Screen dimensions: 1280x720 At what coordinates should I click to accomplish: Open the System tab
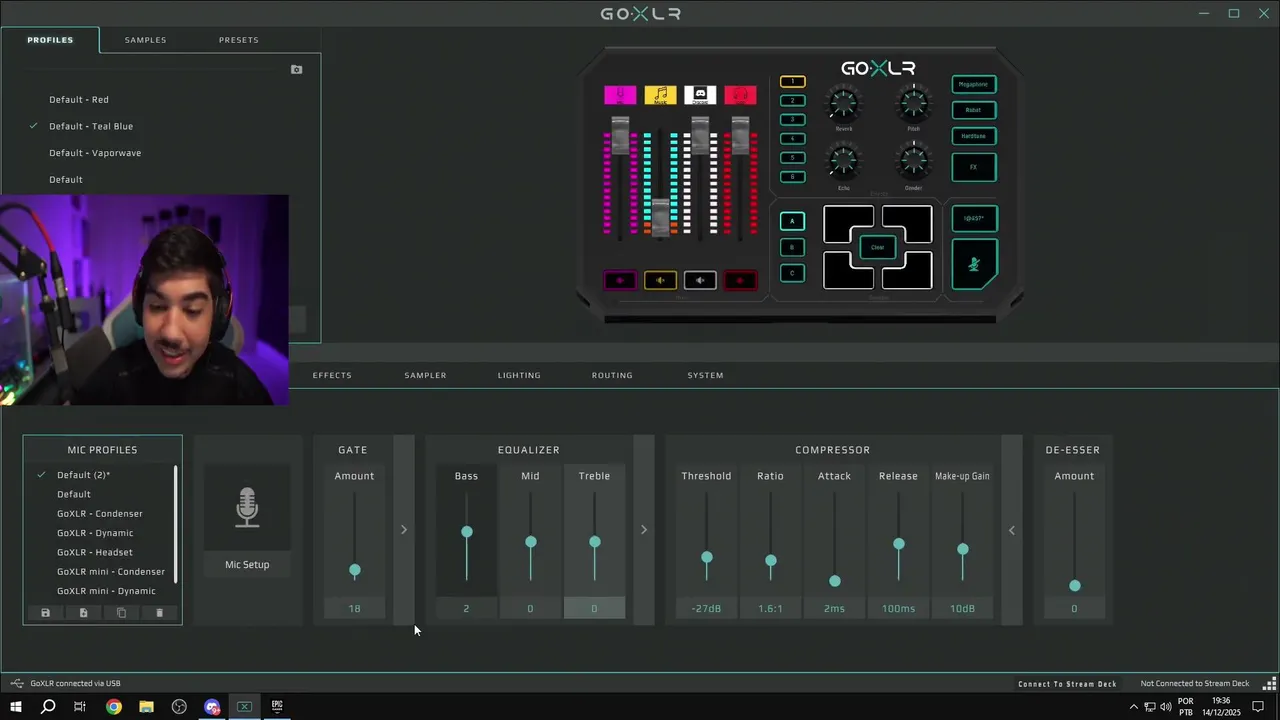(x=705, y=375)
